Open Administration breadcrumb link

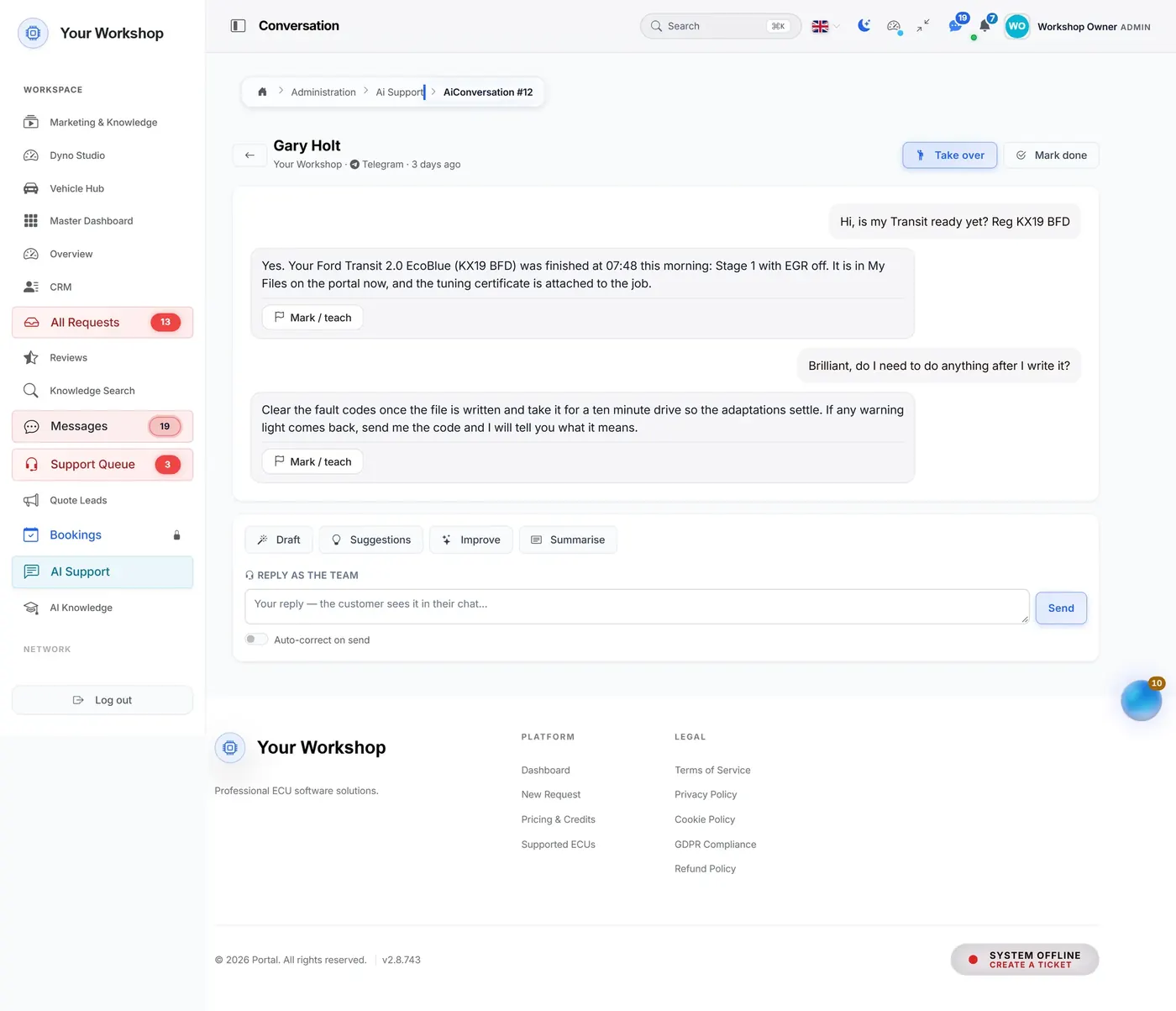click(x=323, y=92)
